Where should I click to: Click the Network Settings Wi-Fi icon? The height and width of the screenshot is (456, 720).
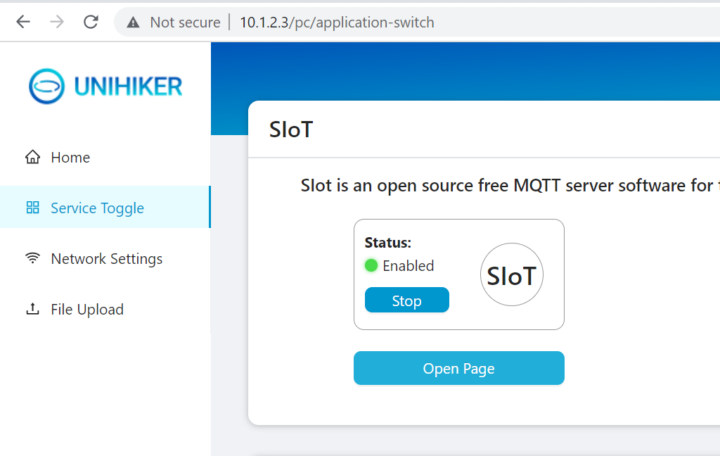33,258
